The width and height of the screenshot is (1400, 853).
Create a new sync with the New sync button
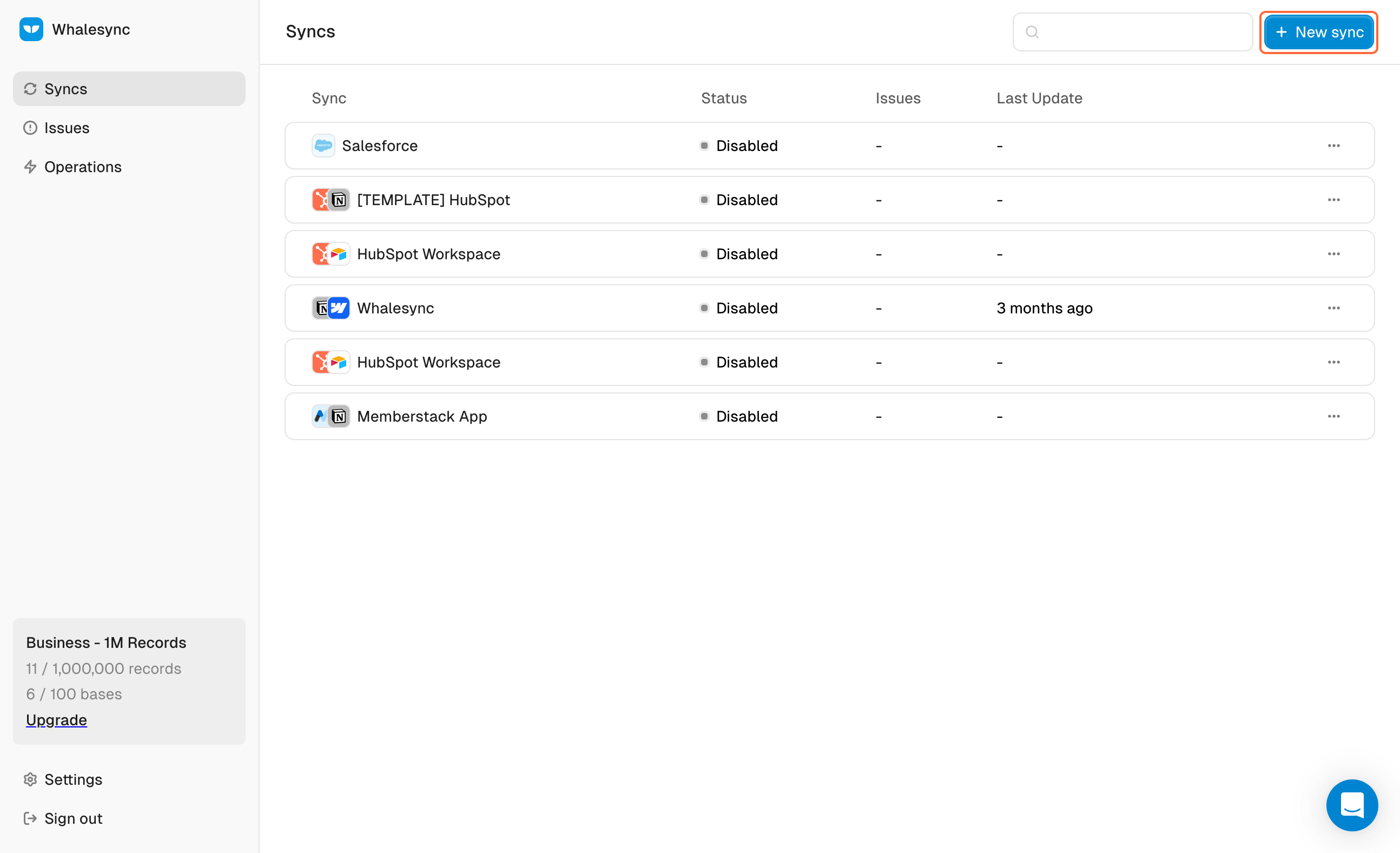tap(1319, 32)
